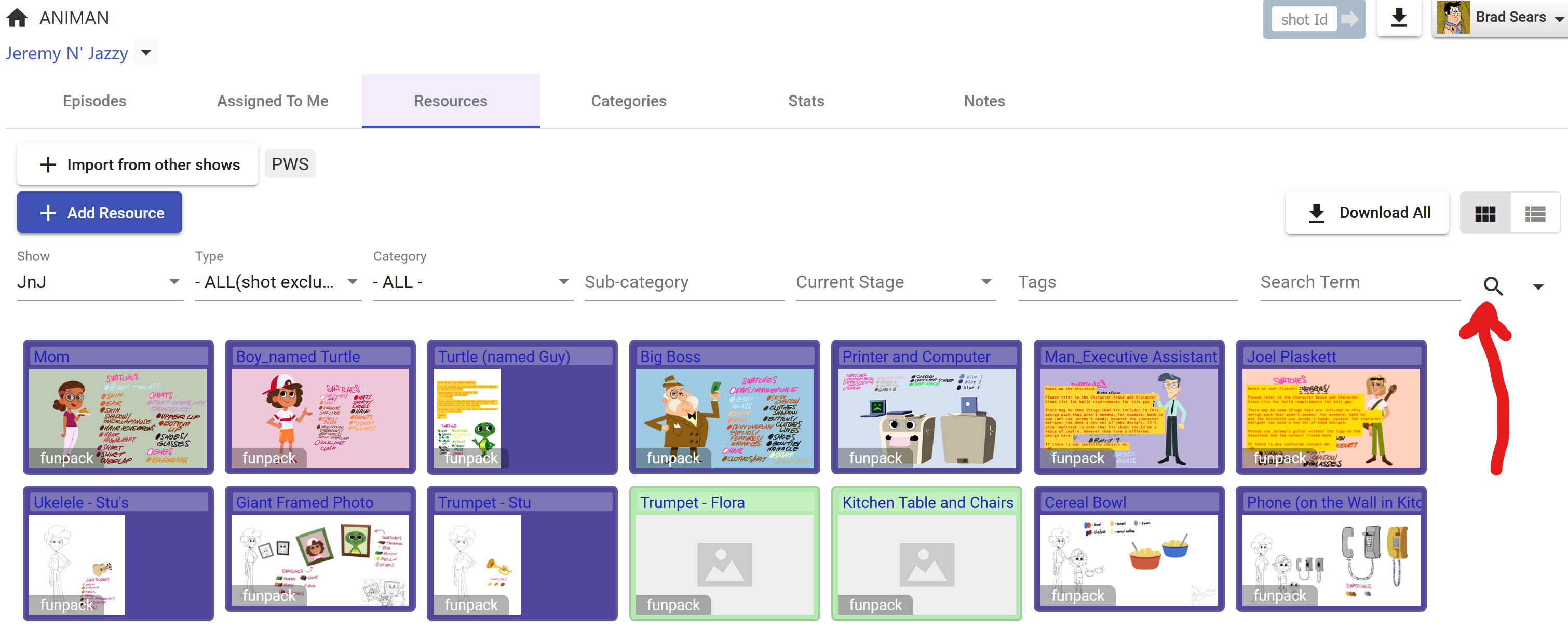Switch to grid view layout
The width and height of the screenshot is (1568, 631).
pyautogui.click(x=1484, y=214)
